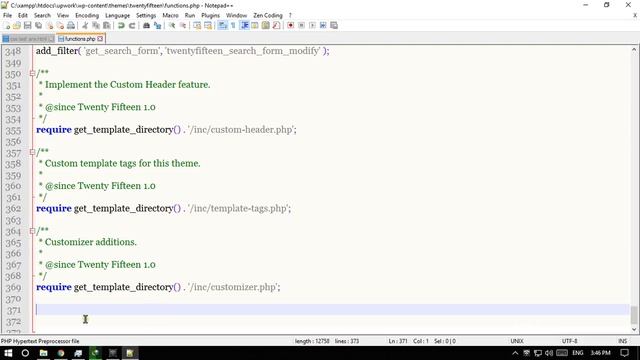Open the View menu

(x=62, y=15)
